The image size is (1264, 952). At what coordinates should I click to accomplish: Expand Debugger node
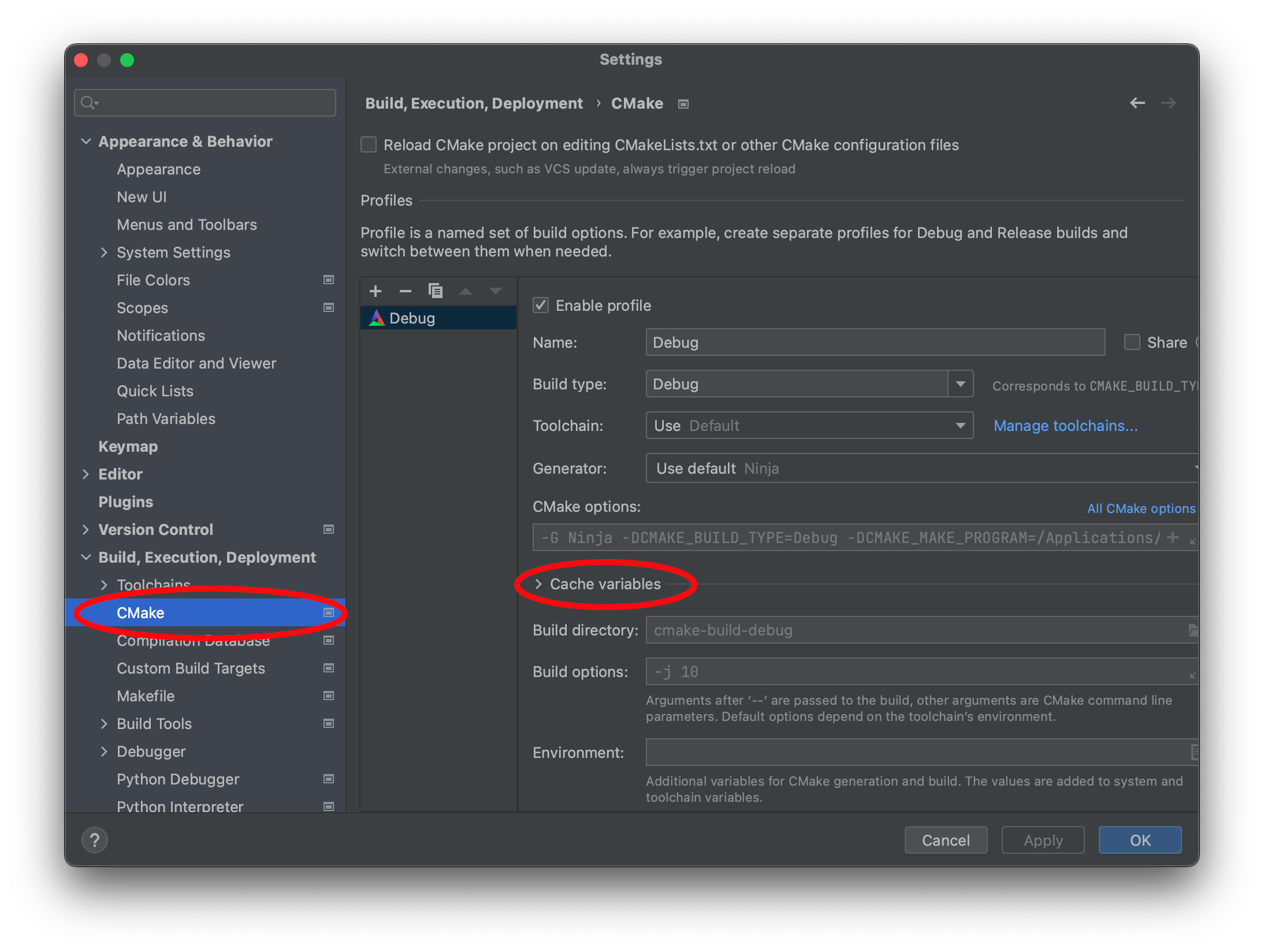(104, 752)
